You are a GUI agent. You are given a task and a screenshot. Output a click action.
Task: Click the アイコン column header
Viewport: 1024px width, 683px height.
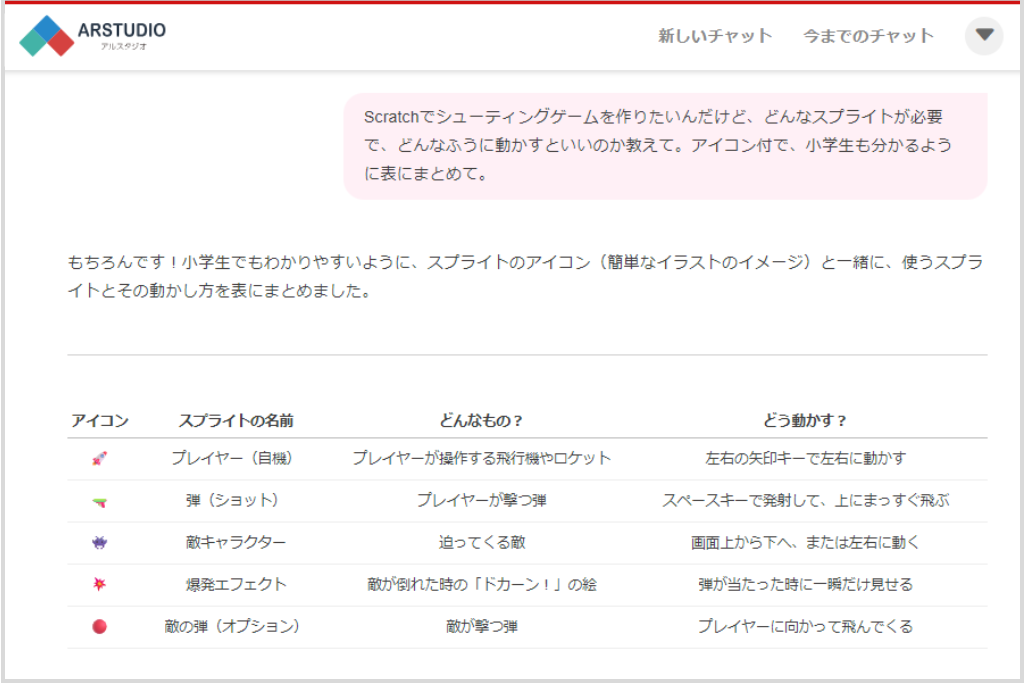pyautogui.click(x=99, y=421)
